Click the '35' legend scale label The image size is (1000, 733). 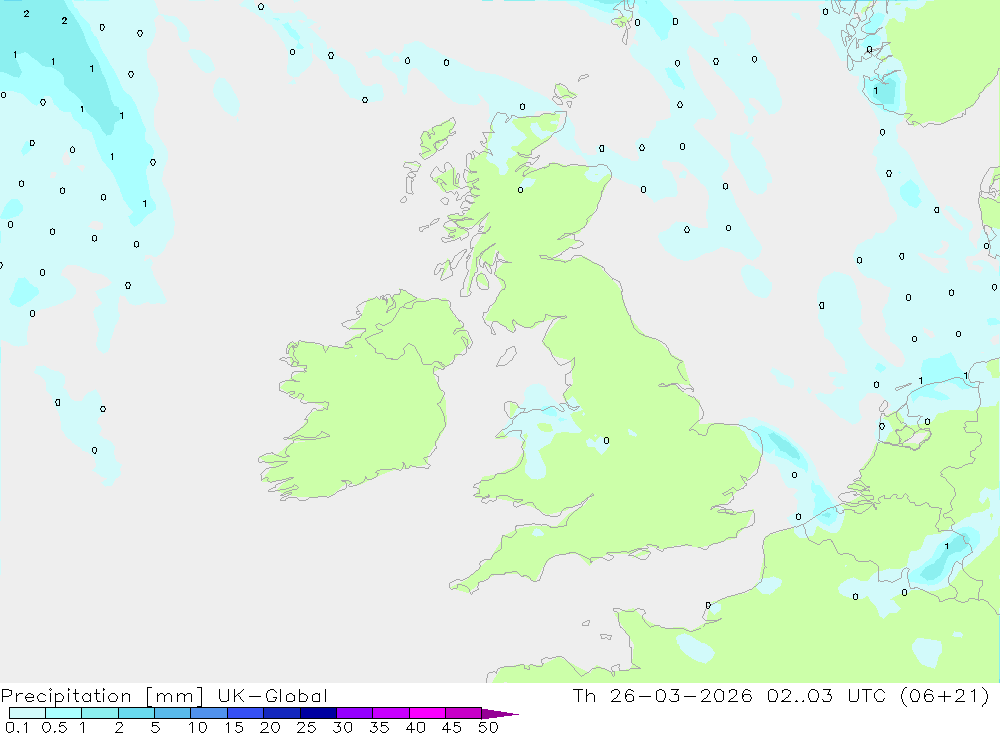[x=379, y=727]
